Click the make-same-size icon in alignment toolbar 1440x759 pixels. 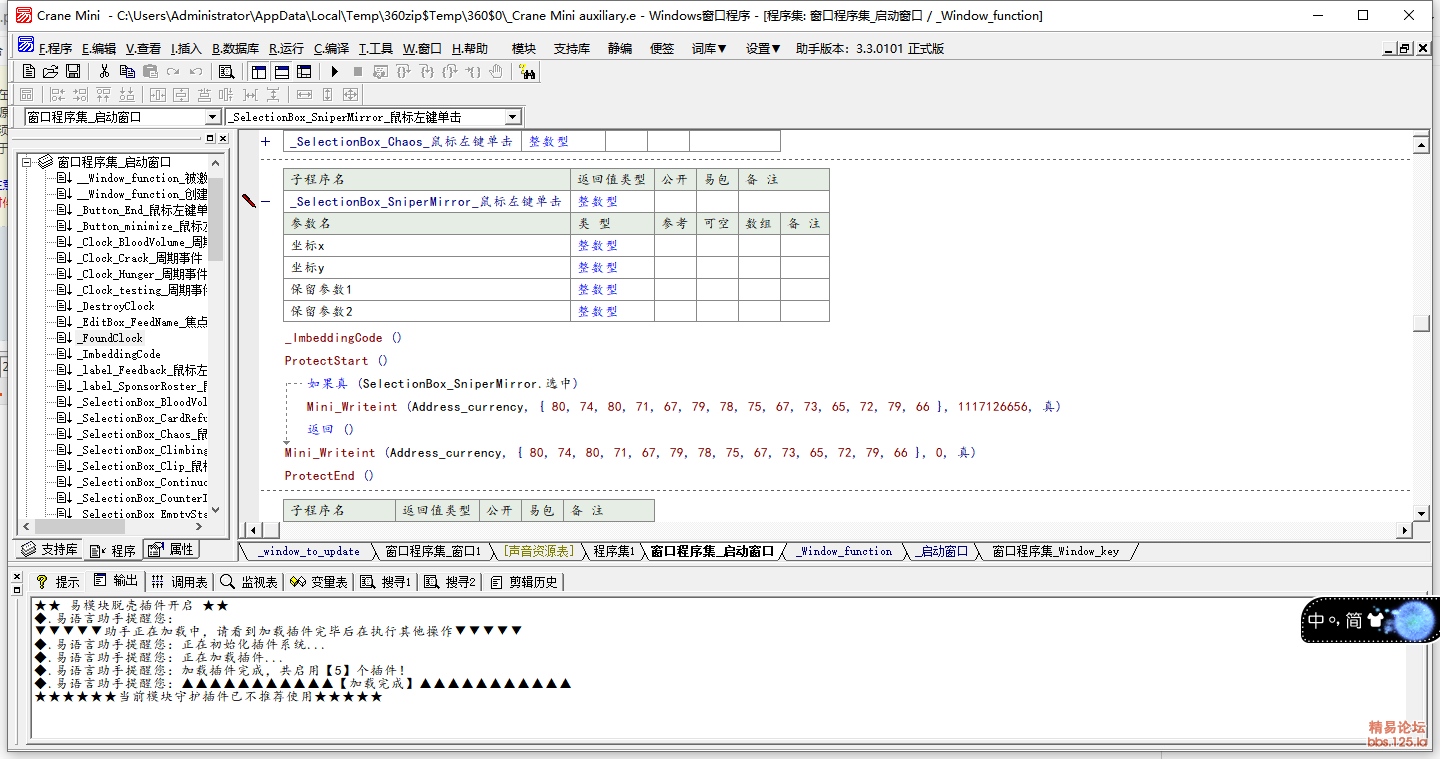(x=350, y=94)
